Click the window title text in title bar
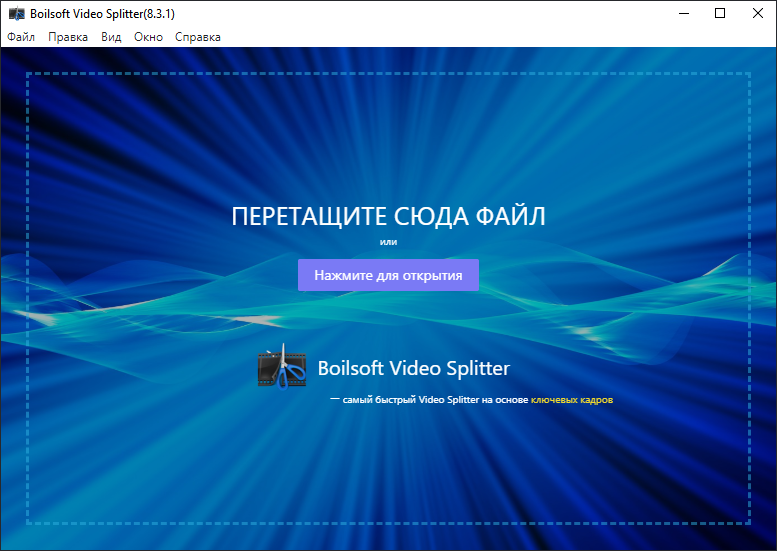The image size is (777, 551). tap(84, 14)
